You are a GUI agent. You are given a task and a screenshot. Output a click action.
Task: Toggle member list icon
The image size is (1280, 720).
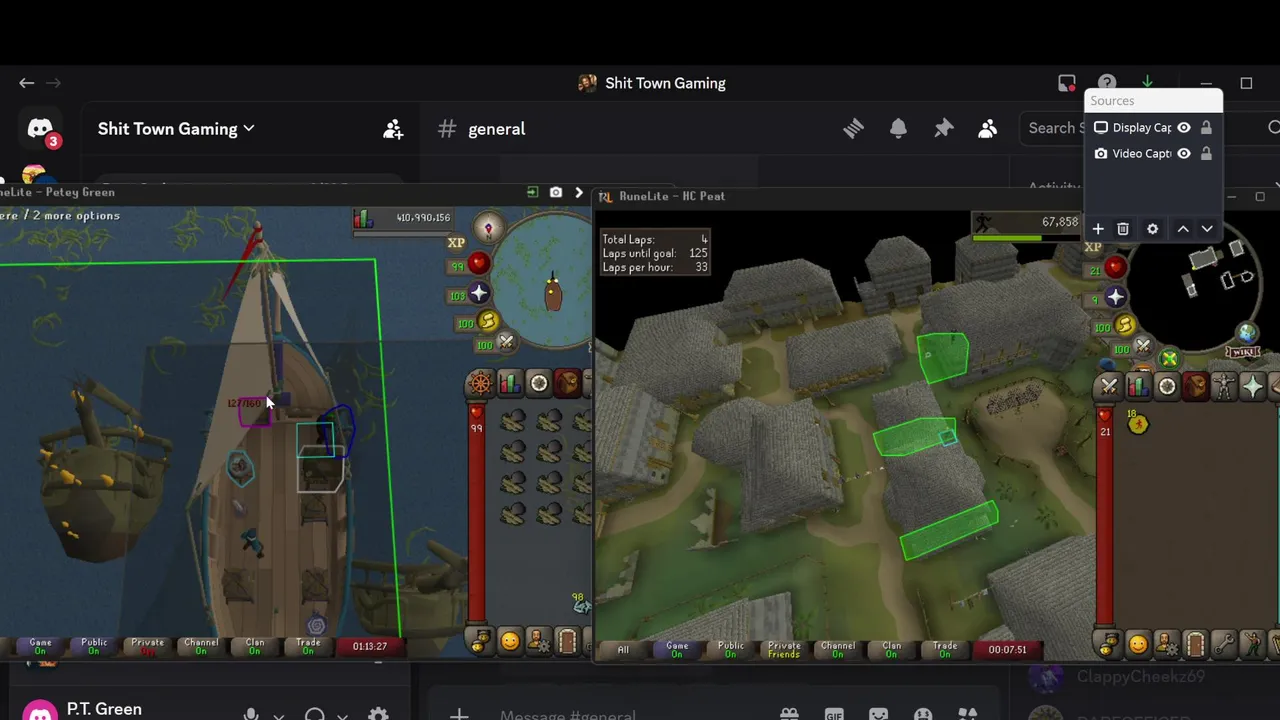click(988, 128)
